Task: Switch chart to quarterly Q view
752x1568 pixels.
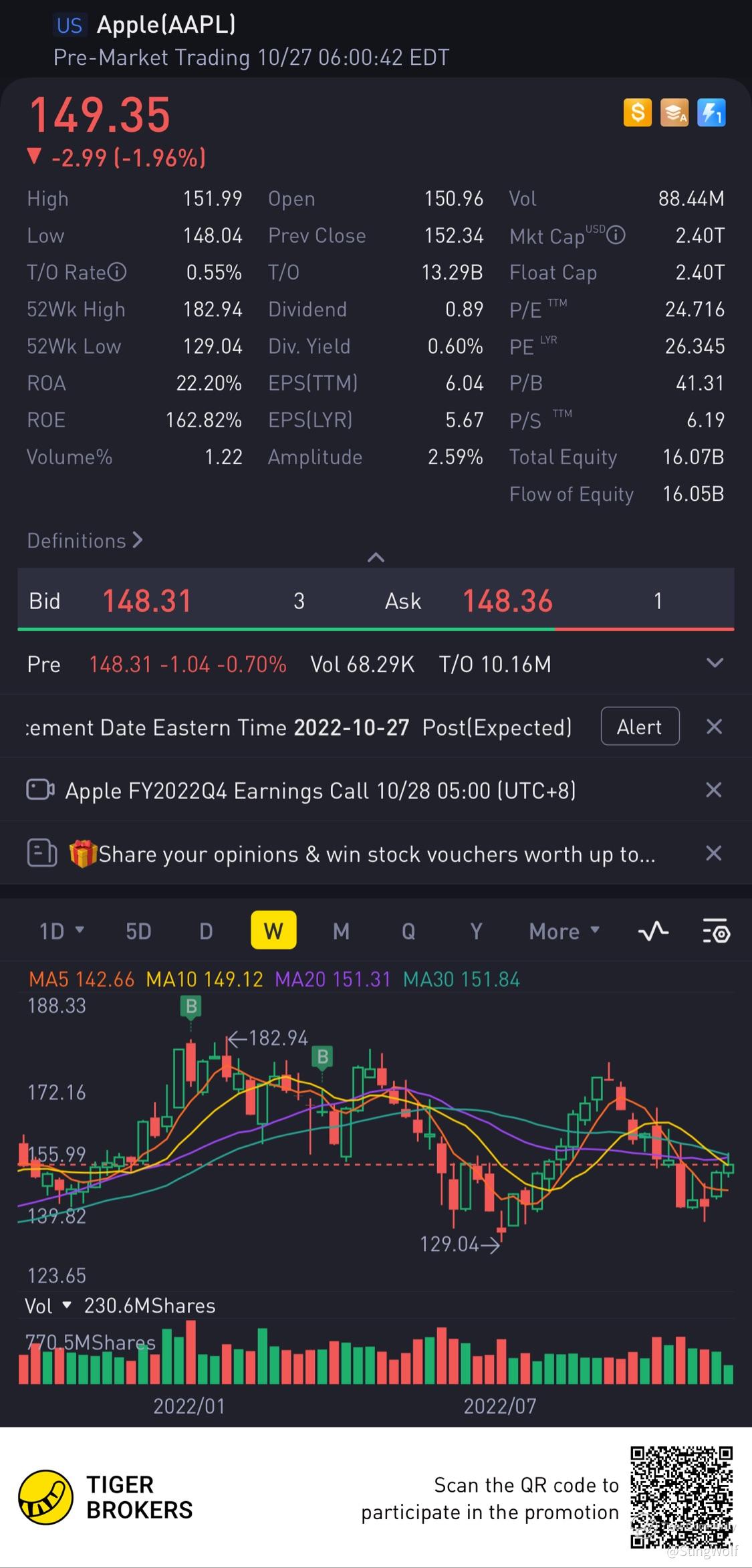Action: (x=408, y=931)
